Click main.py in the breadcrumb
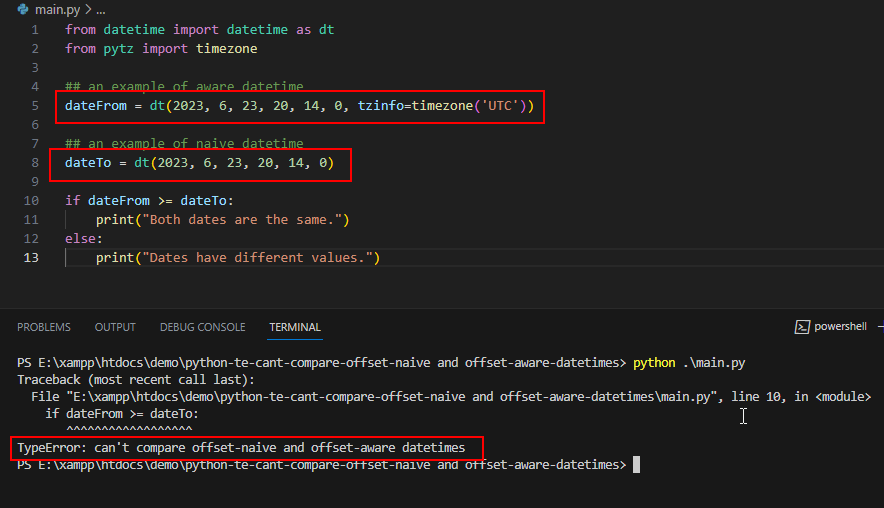Image resolution: width=884 pixels, height=508 pixels. (x=58, y=10)
